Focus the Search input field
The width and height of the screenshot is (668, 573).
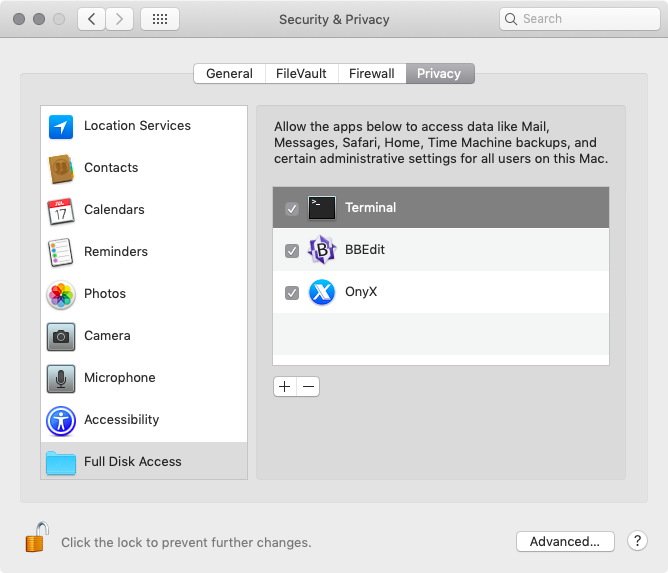coord(580,19)
